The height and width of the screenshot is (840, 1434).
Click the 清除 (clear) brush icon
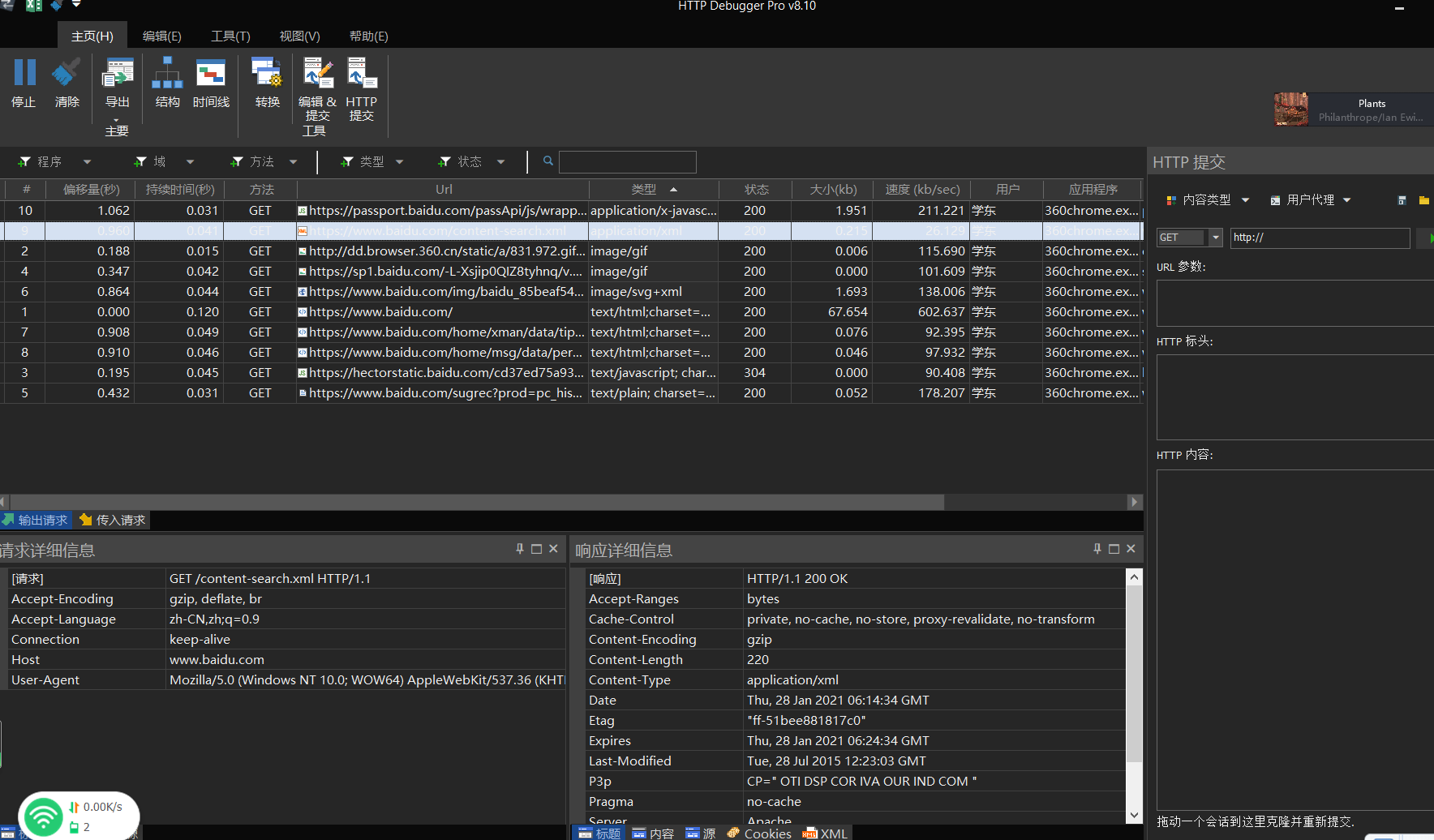tap(67, 73)
